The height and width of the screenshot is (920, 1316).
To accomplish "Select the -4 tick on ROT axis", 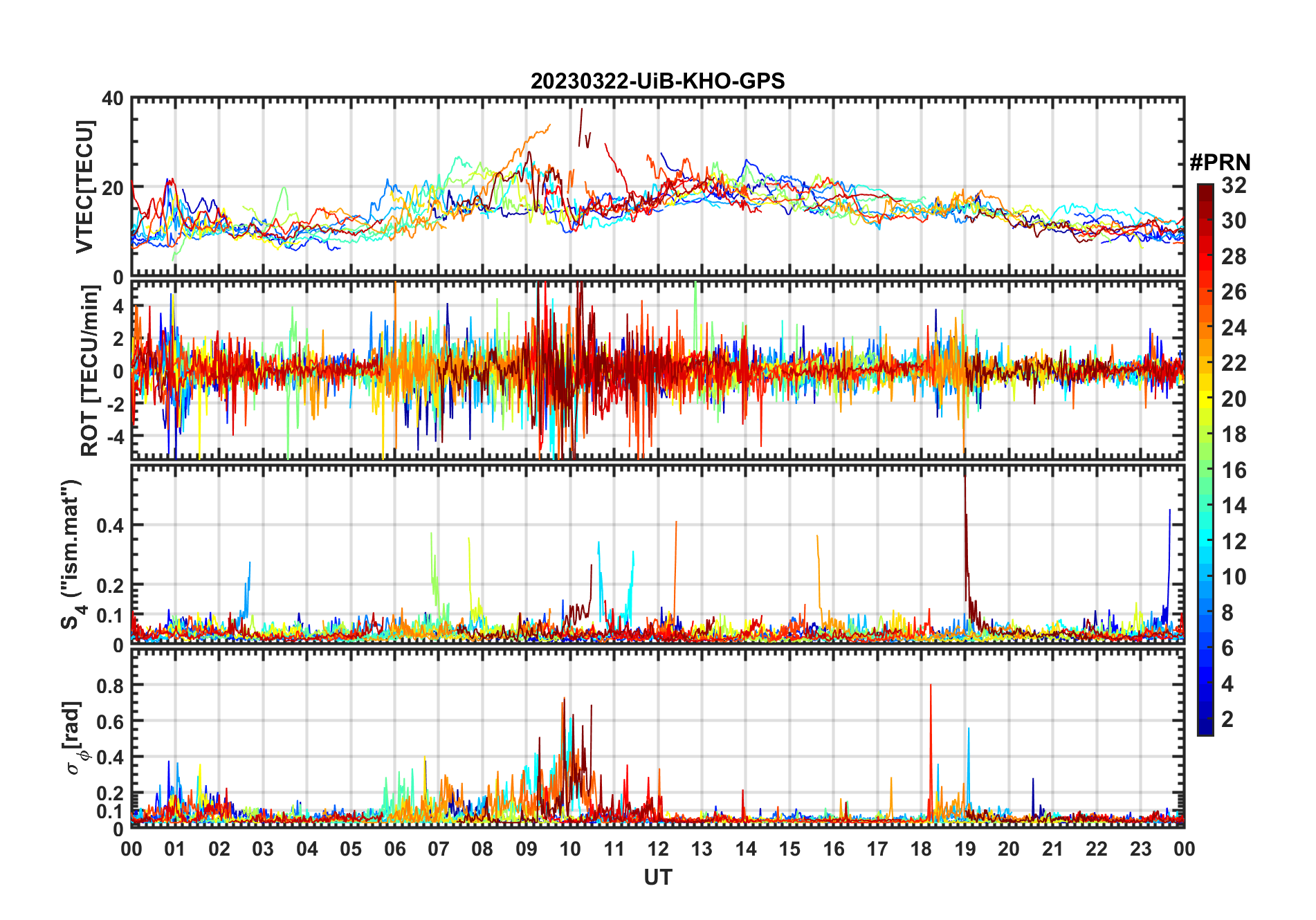I will [x=115, y=436].
